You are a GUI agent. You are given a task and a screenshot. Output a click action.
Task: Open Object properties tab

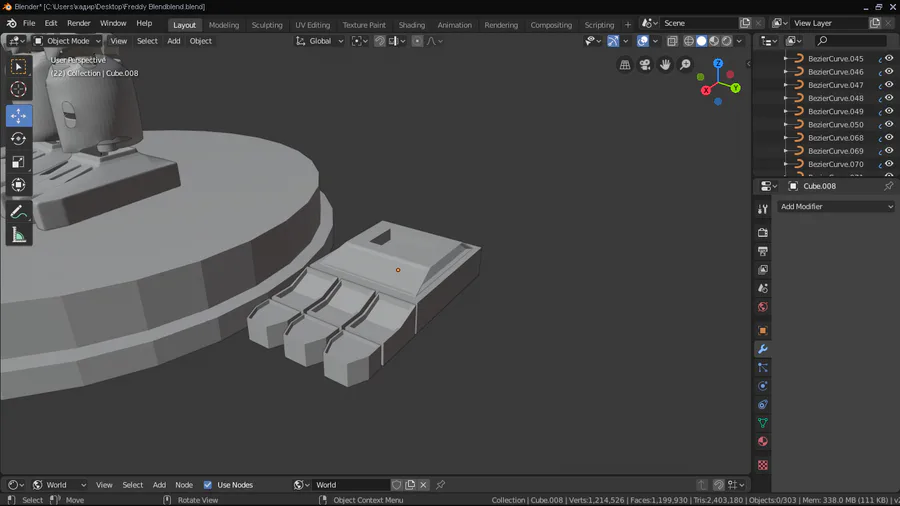(x=763, y=330)
